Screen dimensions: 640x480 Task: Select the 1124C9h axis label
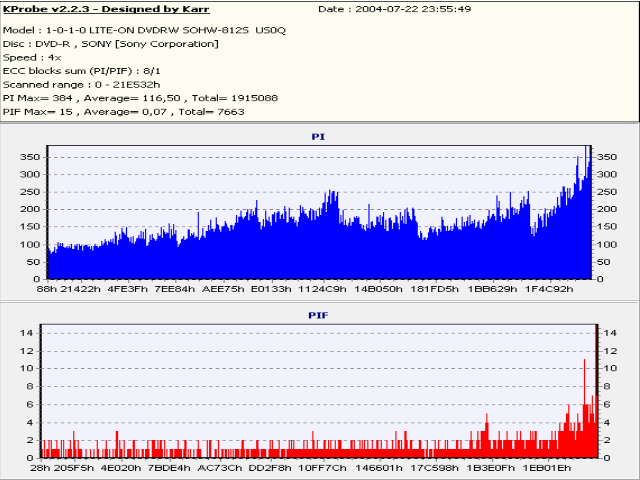tap(322, 289)
